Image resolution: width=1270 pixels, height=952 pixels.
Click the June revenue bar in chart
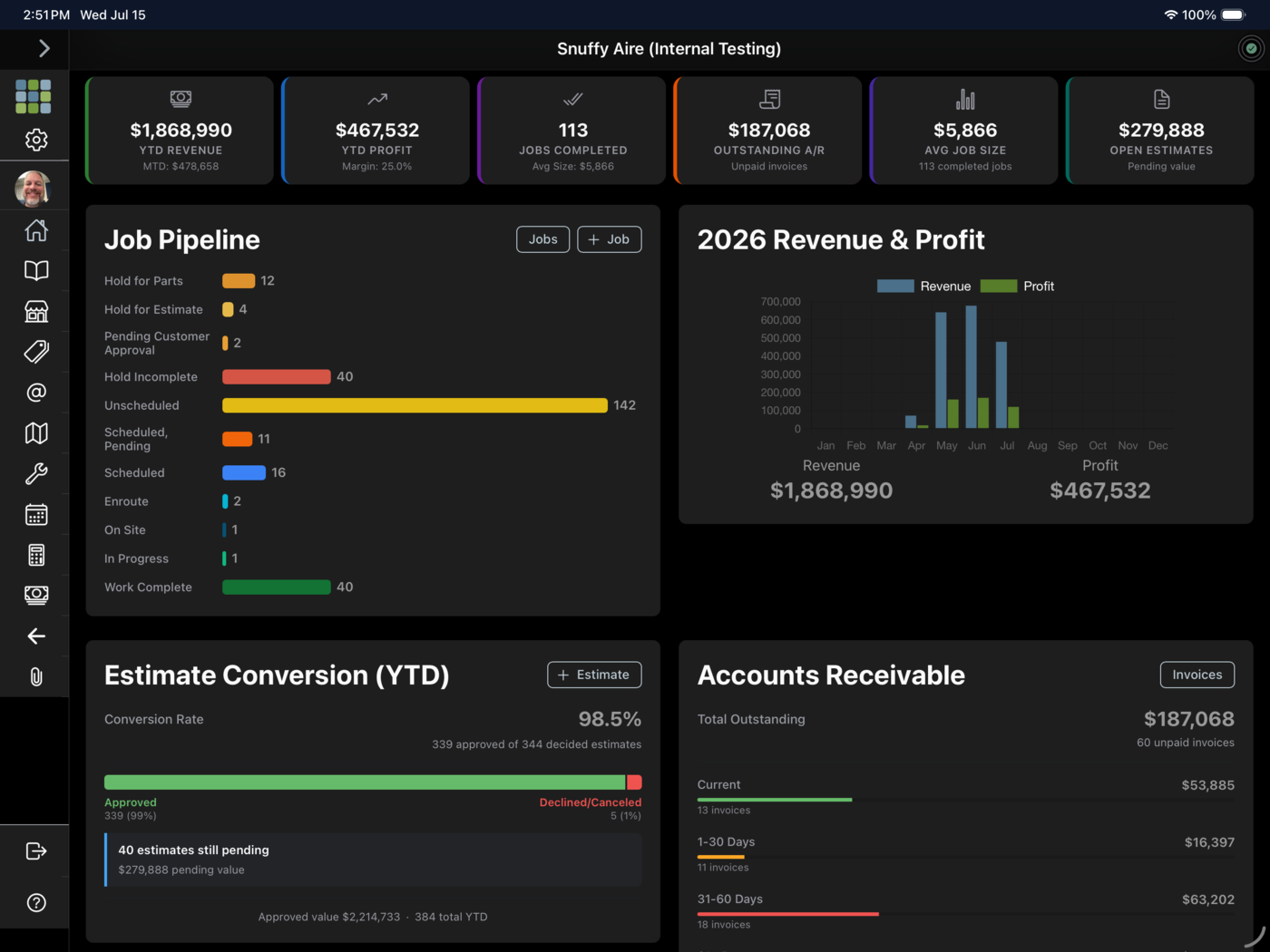972,366
